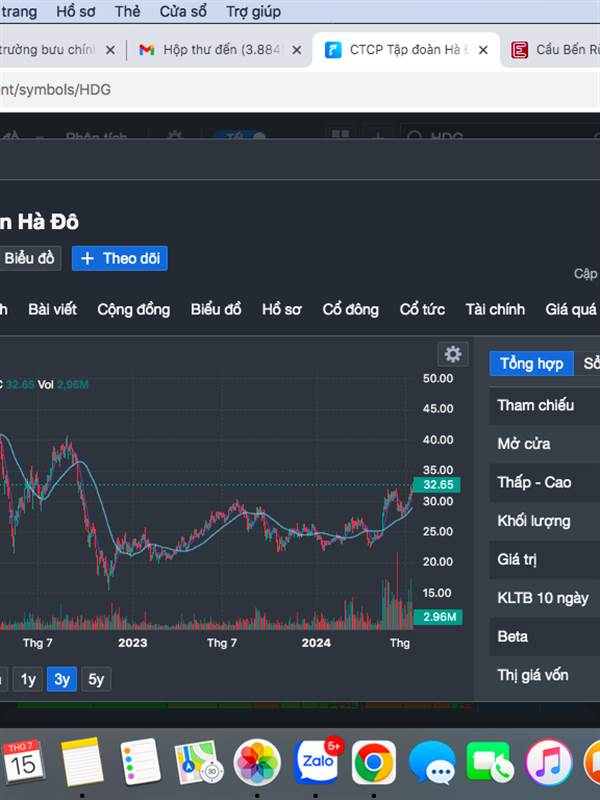Open Calendar from the Dock
Screen dimensions: 600x800
pyautogui.click(x=23, y=761)
